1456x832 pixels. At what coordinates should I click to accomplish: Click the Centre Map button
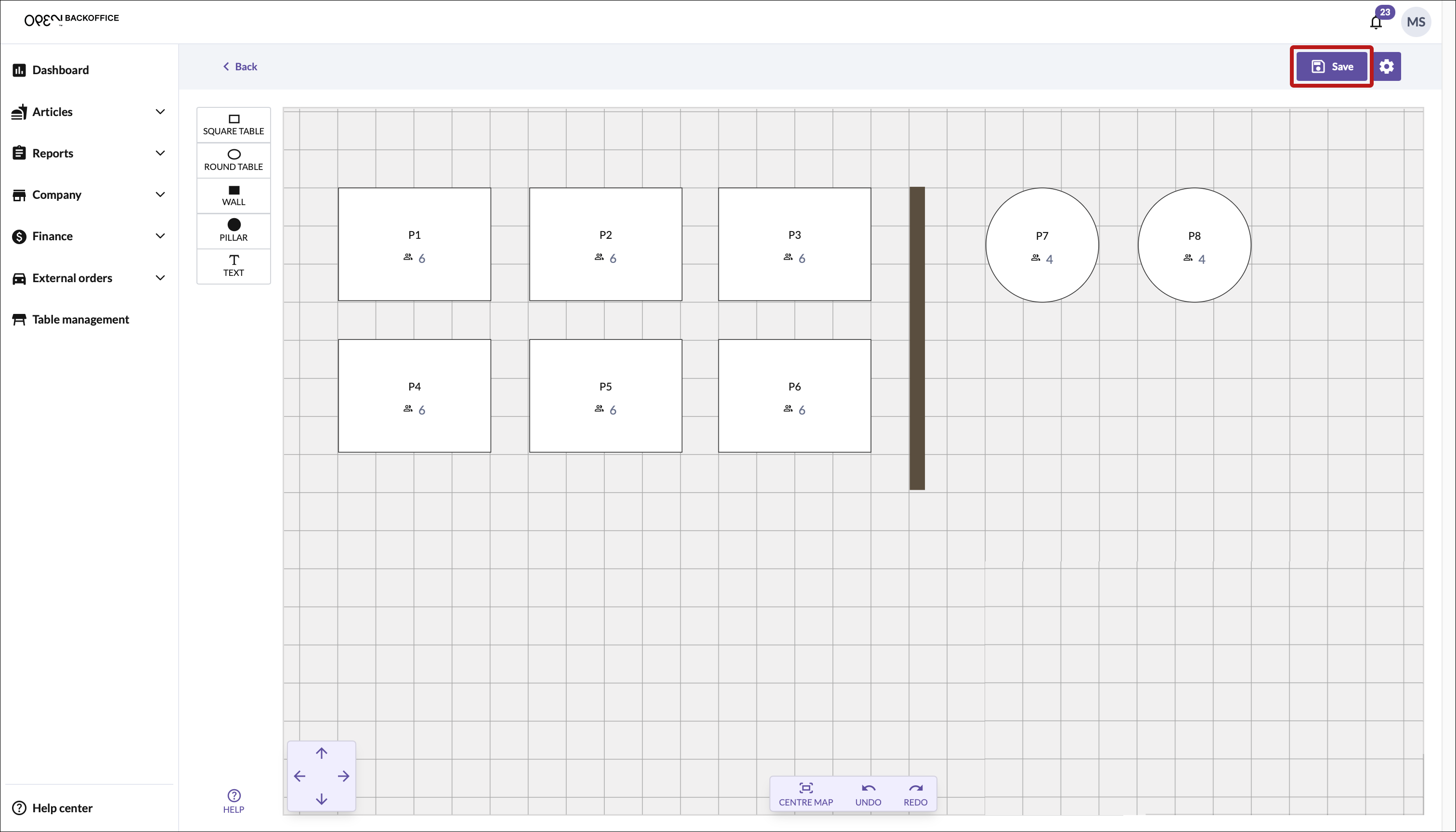(806, 793)
